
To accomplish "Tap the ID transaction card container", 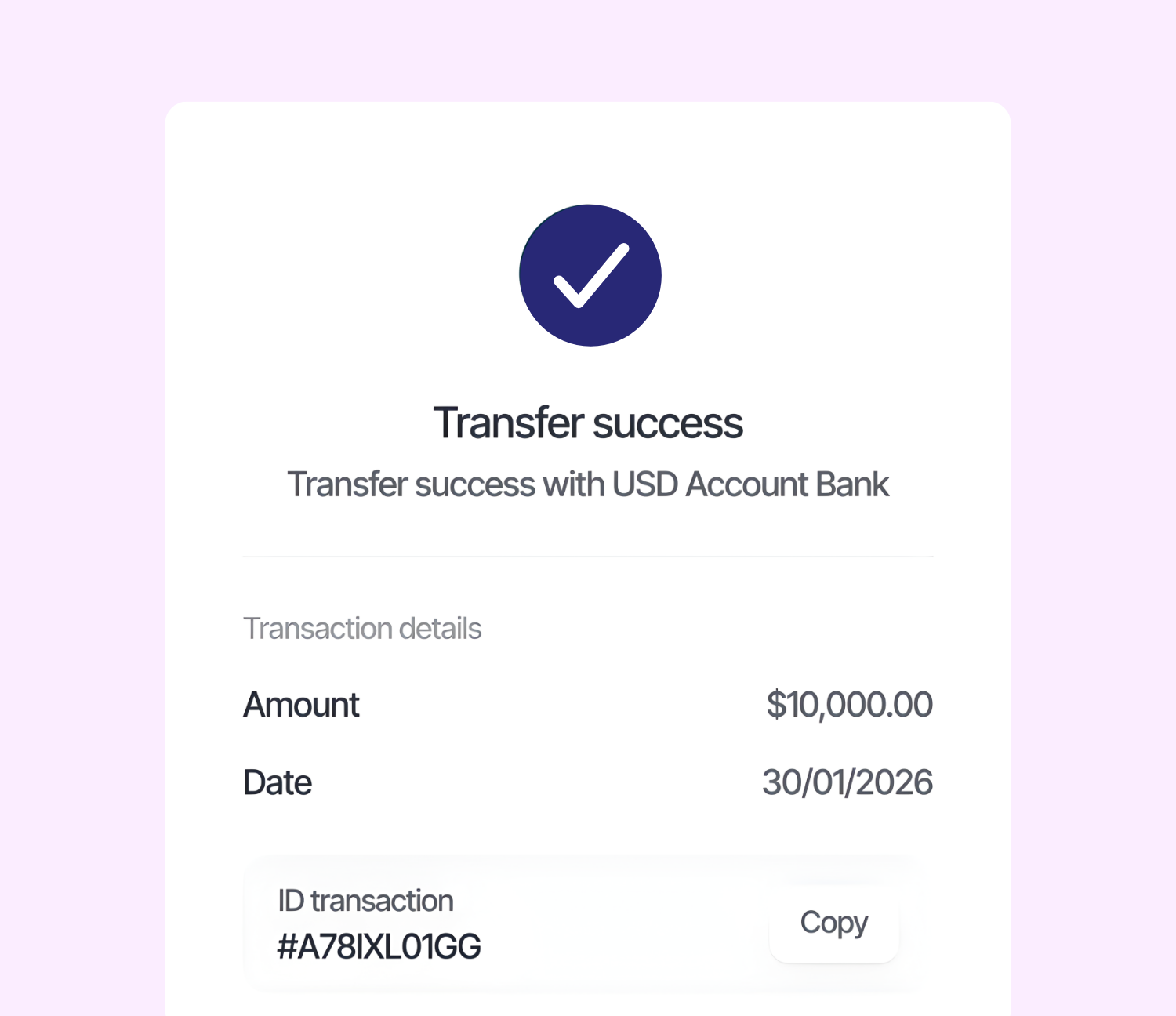I will (588, 923).
